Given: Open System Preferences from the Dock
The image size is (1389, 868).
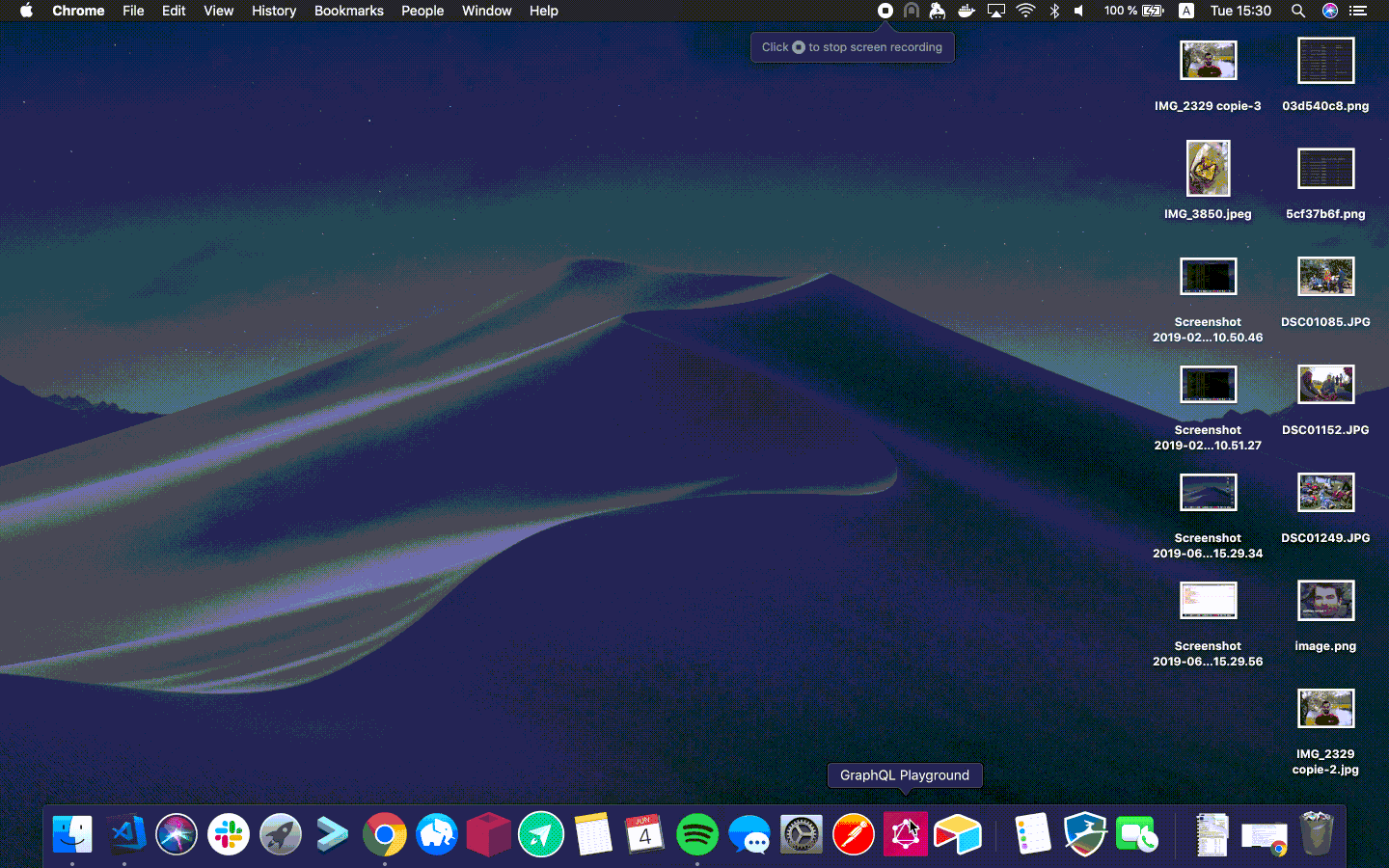Looking at the screenshot, I should (802, 834).
